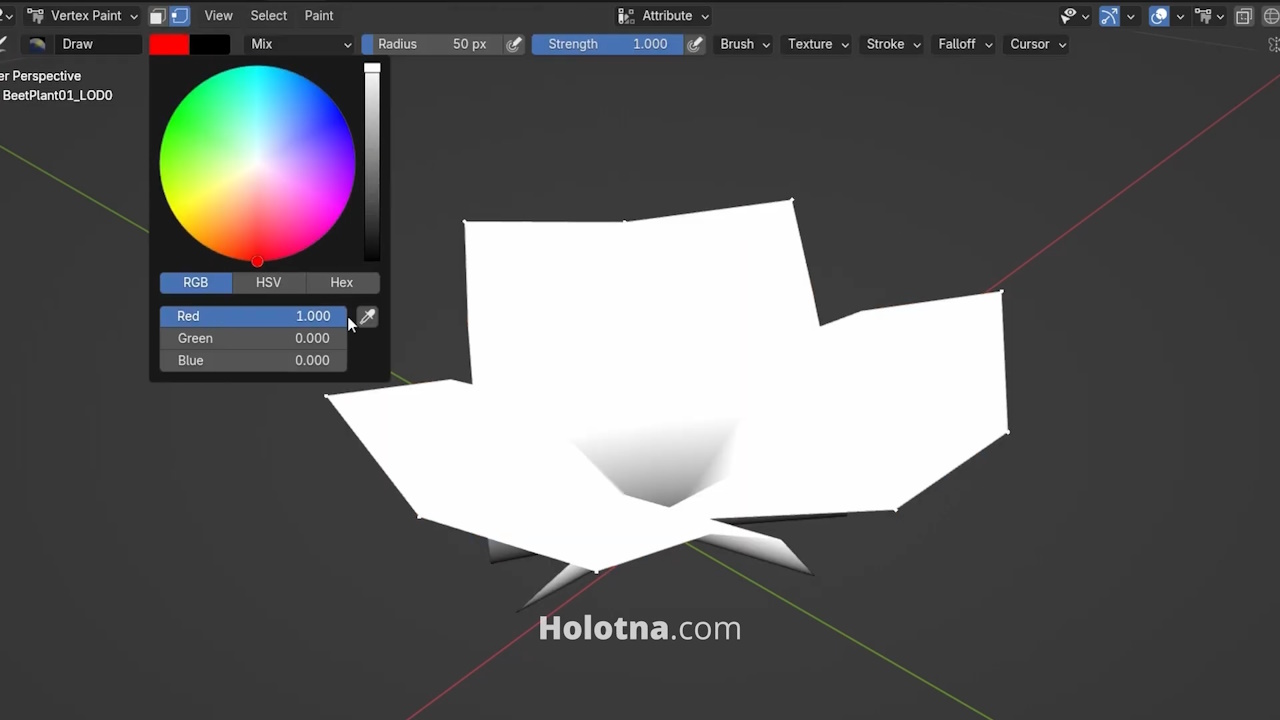Open the Vertex Paint mode dropdown
The image size is (1280, 720).
pos(83,16)
